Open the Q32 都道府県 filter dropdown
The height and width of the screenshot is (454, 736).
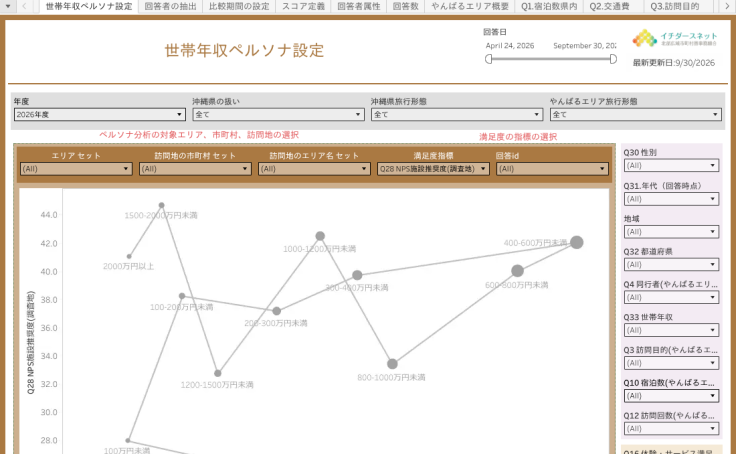coord(671,265)
